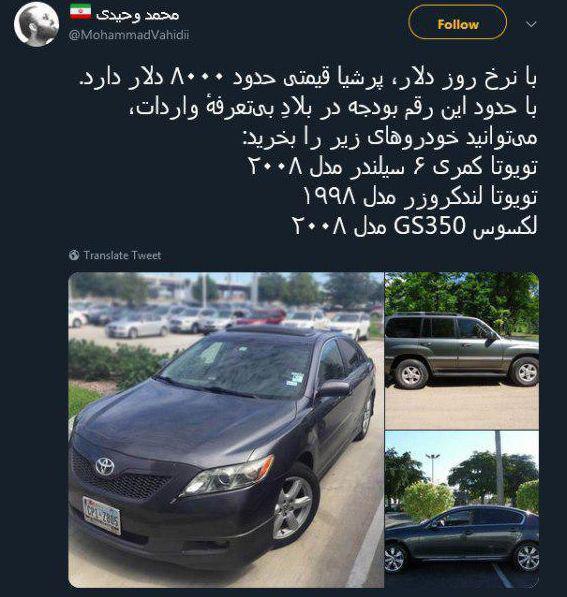Click the Land Cruiser's rear wheel

coord(411,374)
